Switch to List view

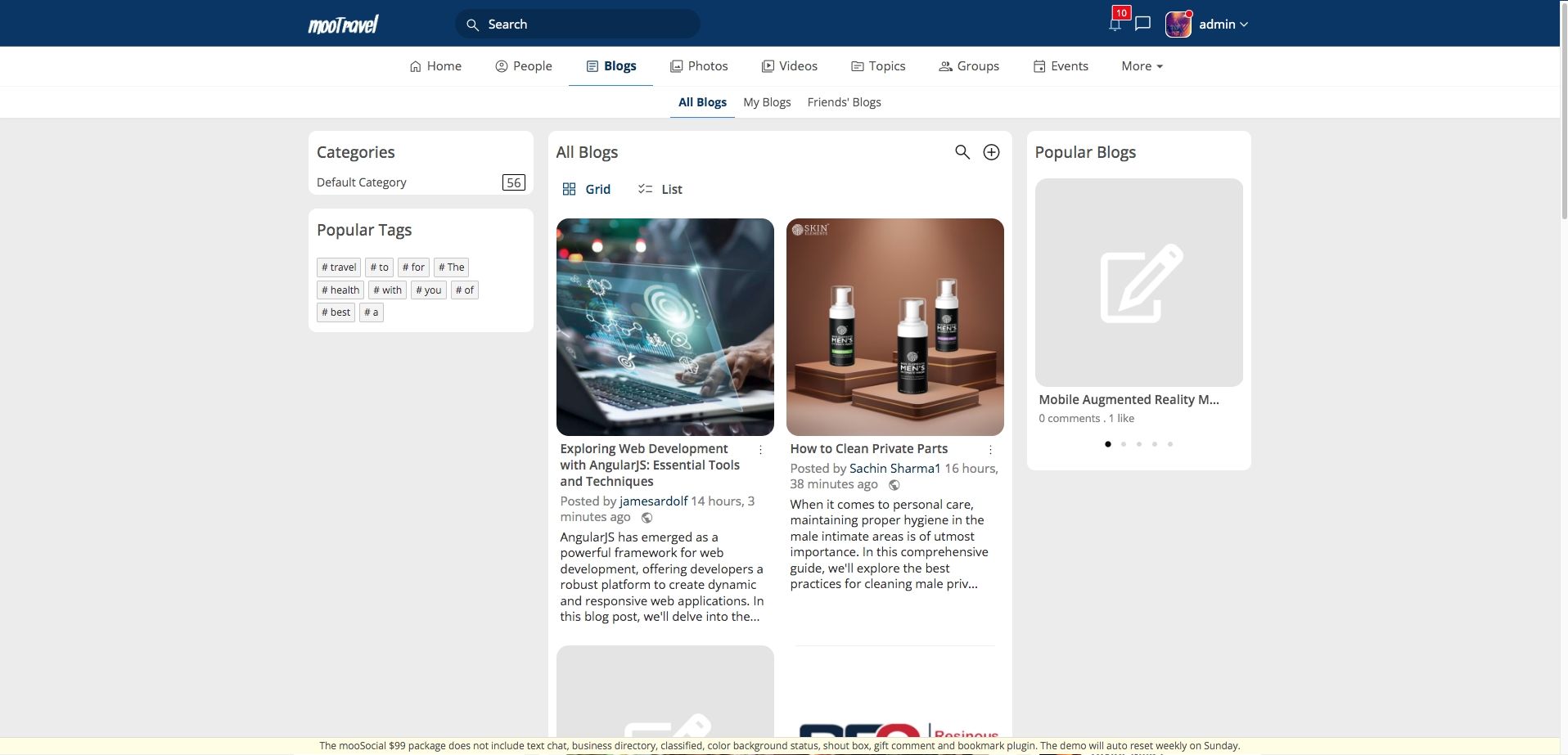[x=660, y=189]
